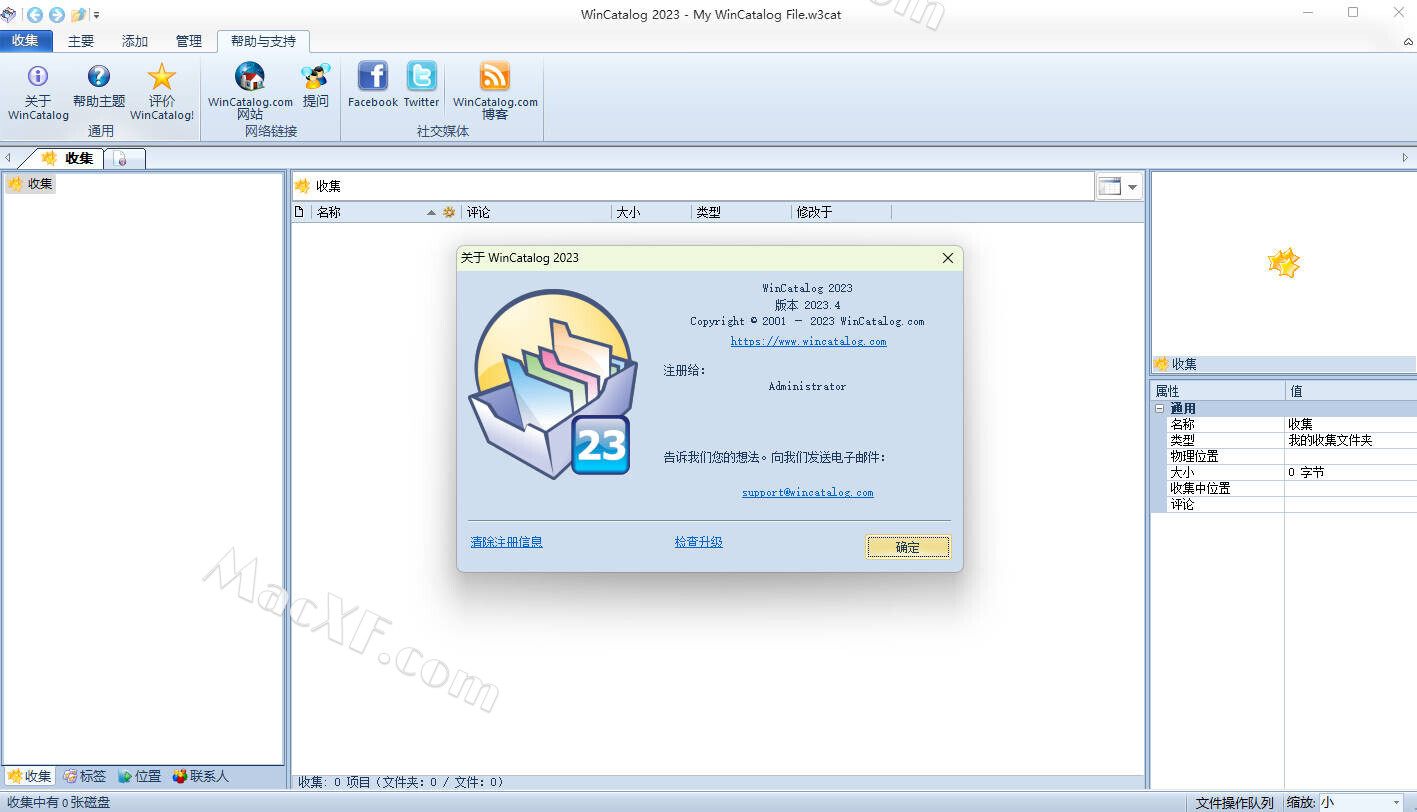Open the https://www.wincatalog.com link
Screen dimensions: 1417x812
click(808, 341)
